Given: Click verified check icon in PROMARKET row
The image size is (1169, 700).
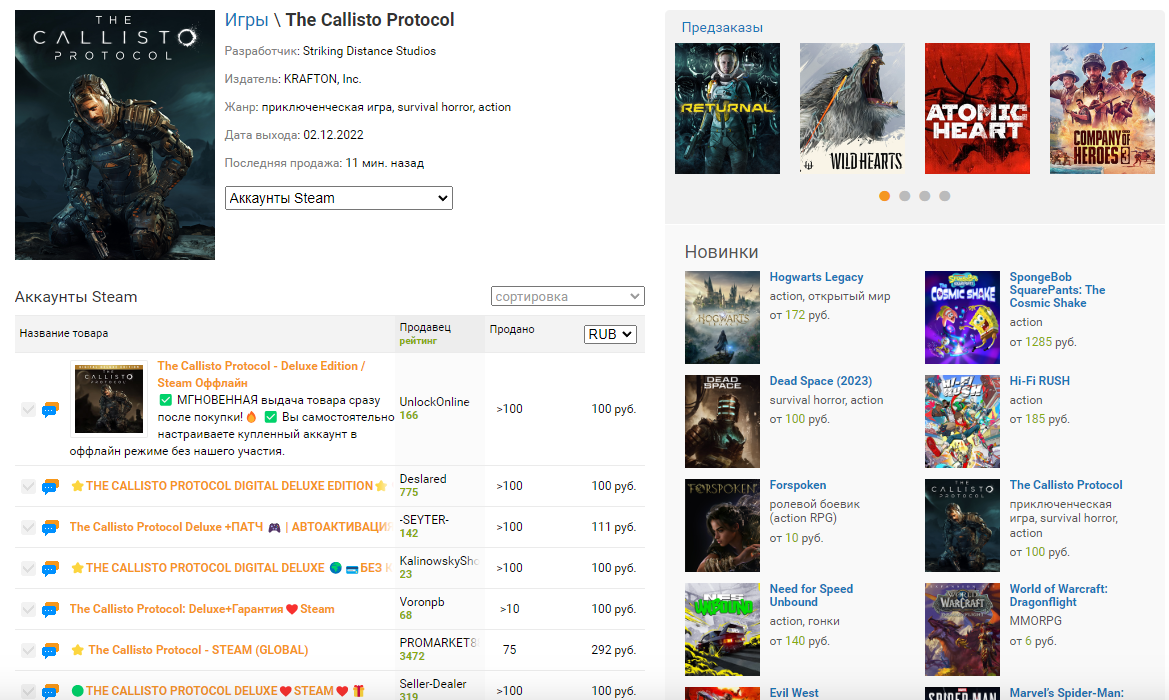Looking at the screenshot, I should [x=28, y=650].
